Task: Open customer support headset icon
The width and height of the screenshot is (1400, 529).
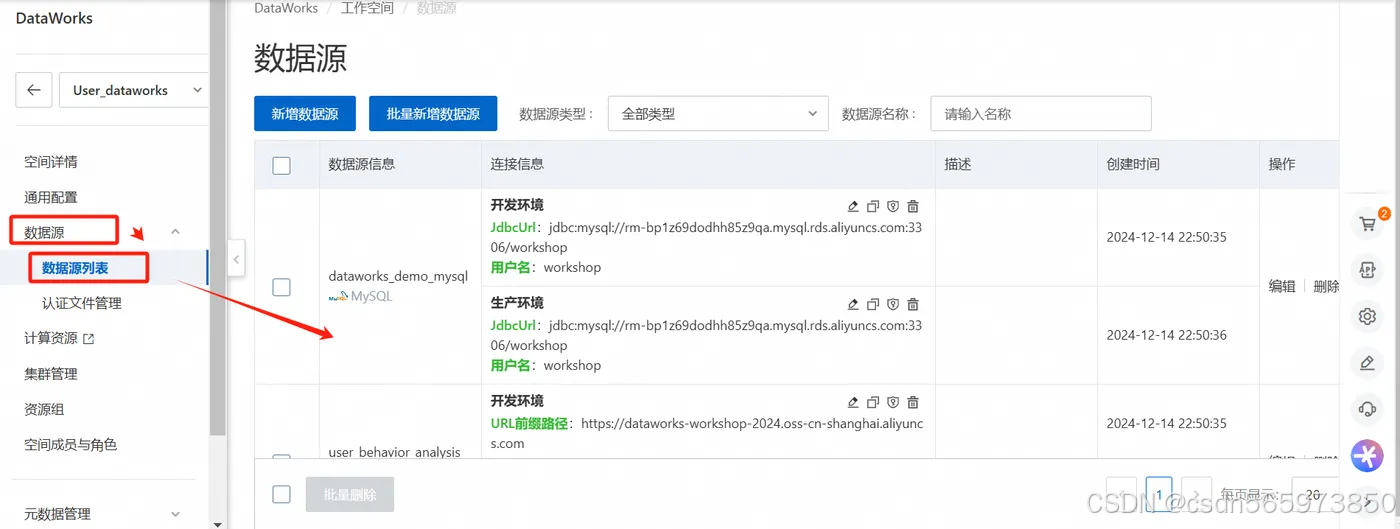Action: pos(1367,409)
